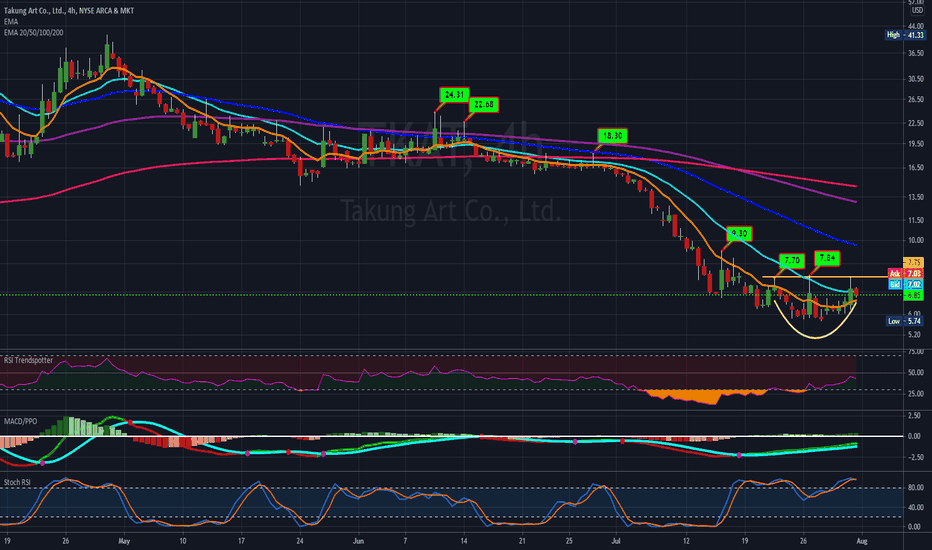Image resolution: width=932 pixels, height=550 pixels.
Task: Click the 16.50 price axis value
Action: [915, 168]
